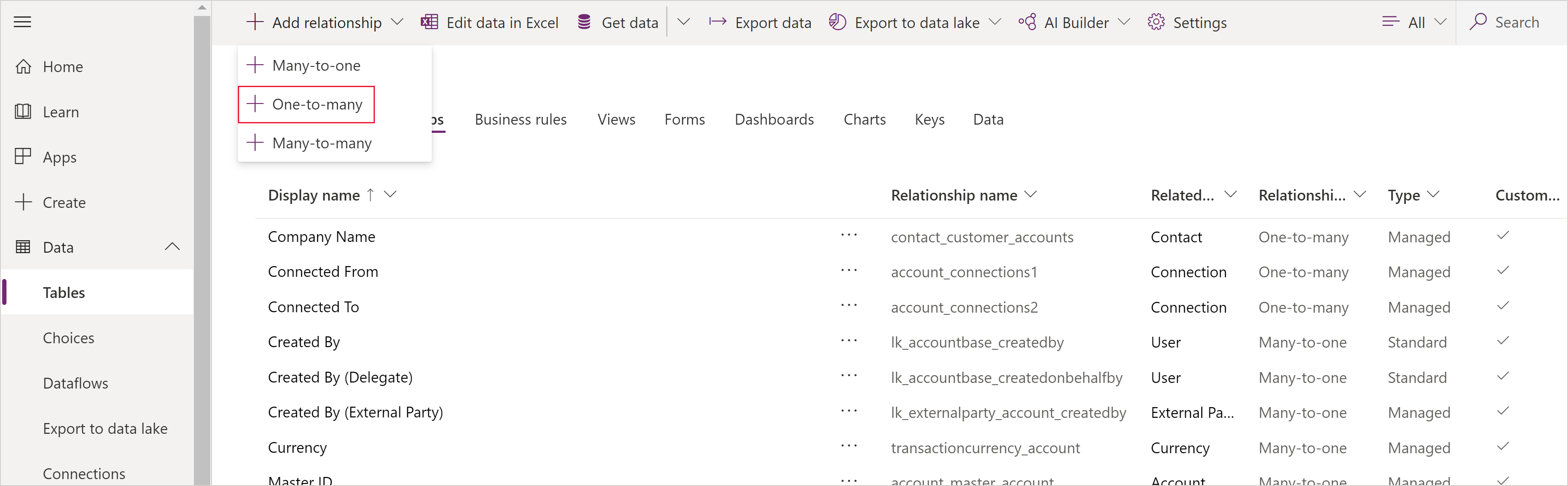
Task: Click the Add relationship icon
Action: coord(253,22)
